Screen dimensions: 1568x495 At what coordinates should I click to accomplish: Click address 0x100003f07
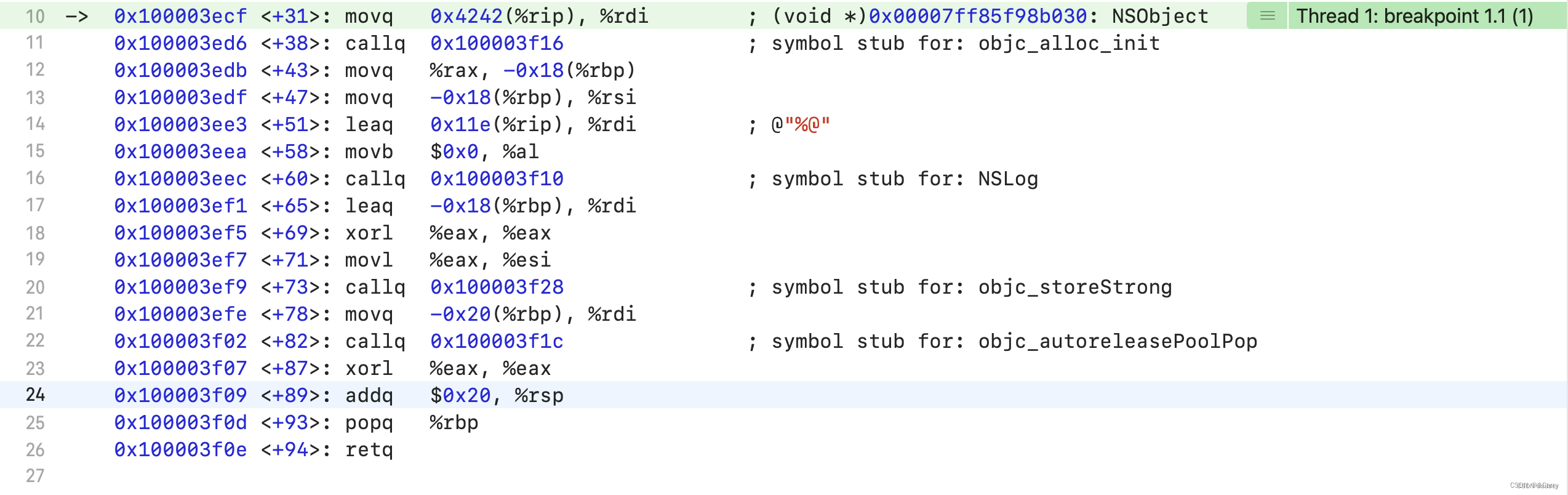(x=180, y=368)
